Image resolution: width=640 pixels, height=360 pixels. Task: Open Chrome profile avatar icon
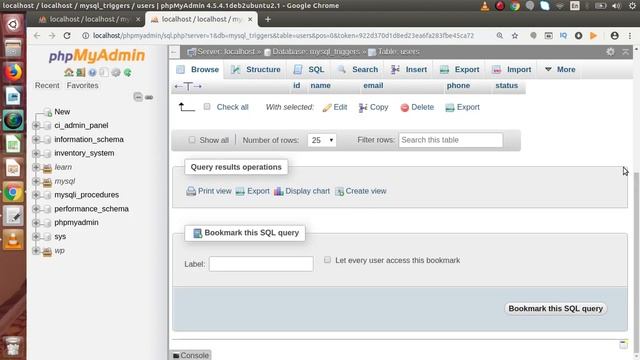[614, 36]
